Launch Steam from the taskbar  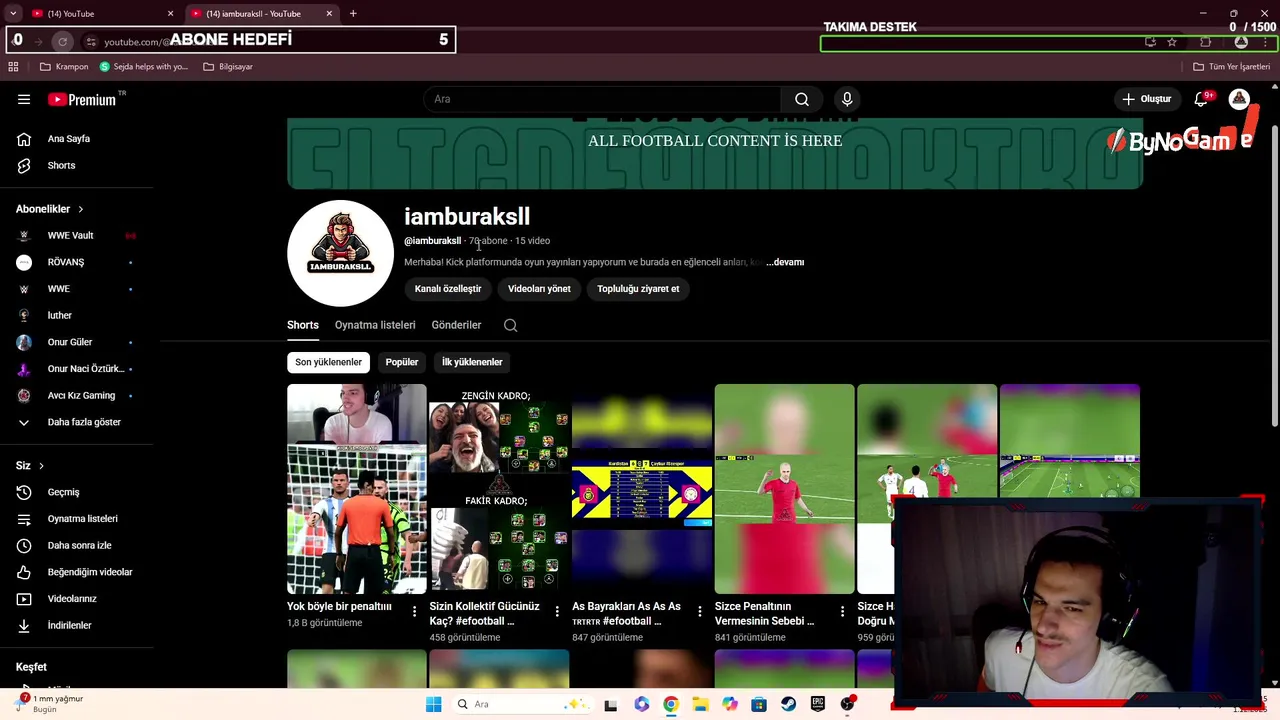[788, 704]
